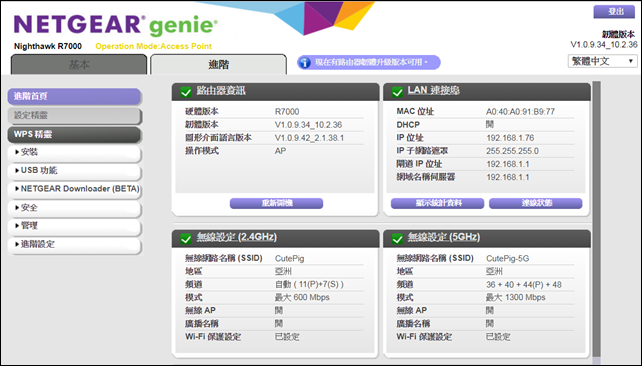Select 設定精靈 in the sidebar
Image resolution: width=642 pixels, height=366 pixels.
[75, 116]
